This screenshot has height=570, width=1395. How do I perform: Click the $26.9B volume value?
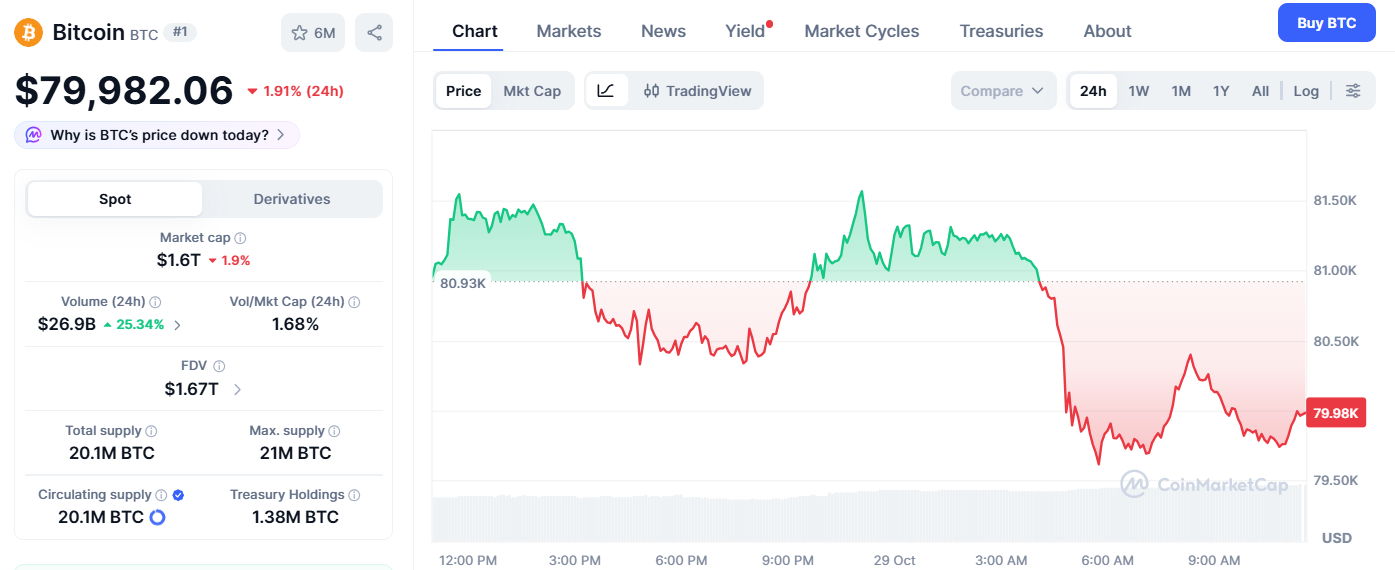[67, 324]
